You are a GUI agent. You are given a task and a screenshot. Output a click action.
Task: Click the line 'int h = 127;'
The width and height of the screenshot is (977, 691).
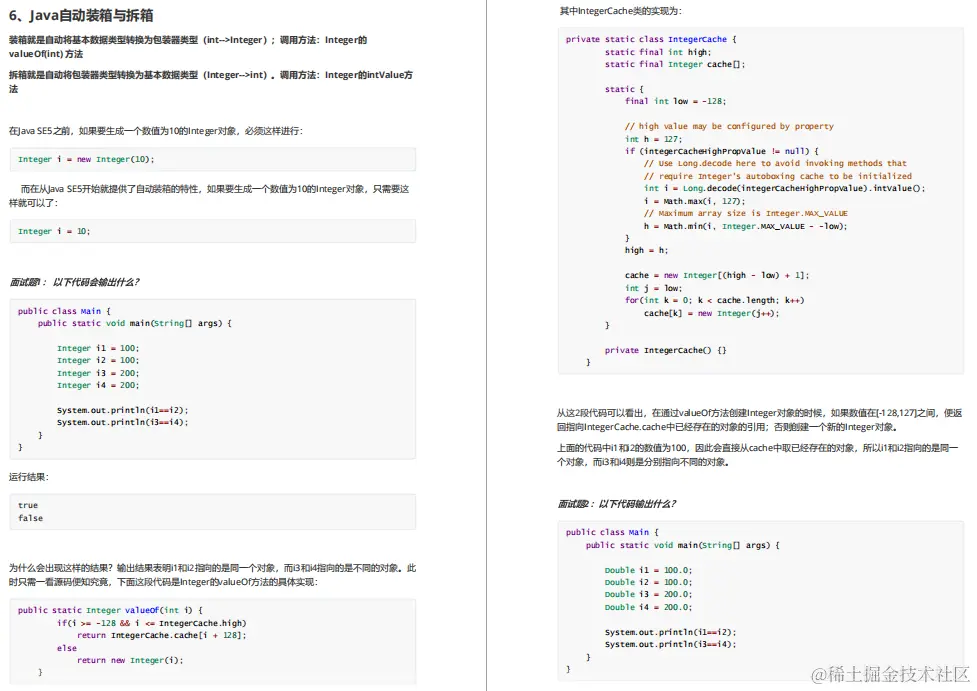[x=654, y=140]
